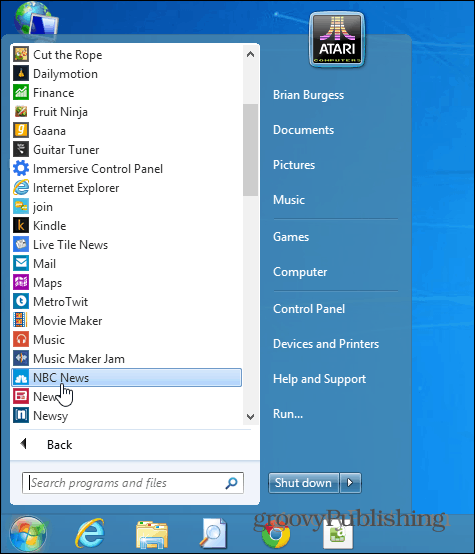Select the Live Tile News label
The image size is (475, 554).
(70, 245)
